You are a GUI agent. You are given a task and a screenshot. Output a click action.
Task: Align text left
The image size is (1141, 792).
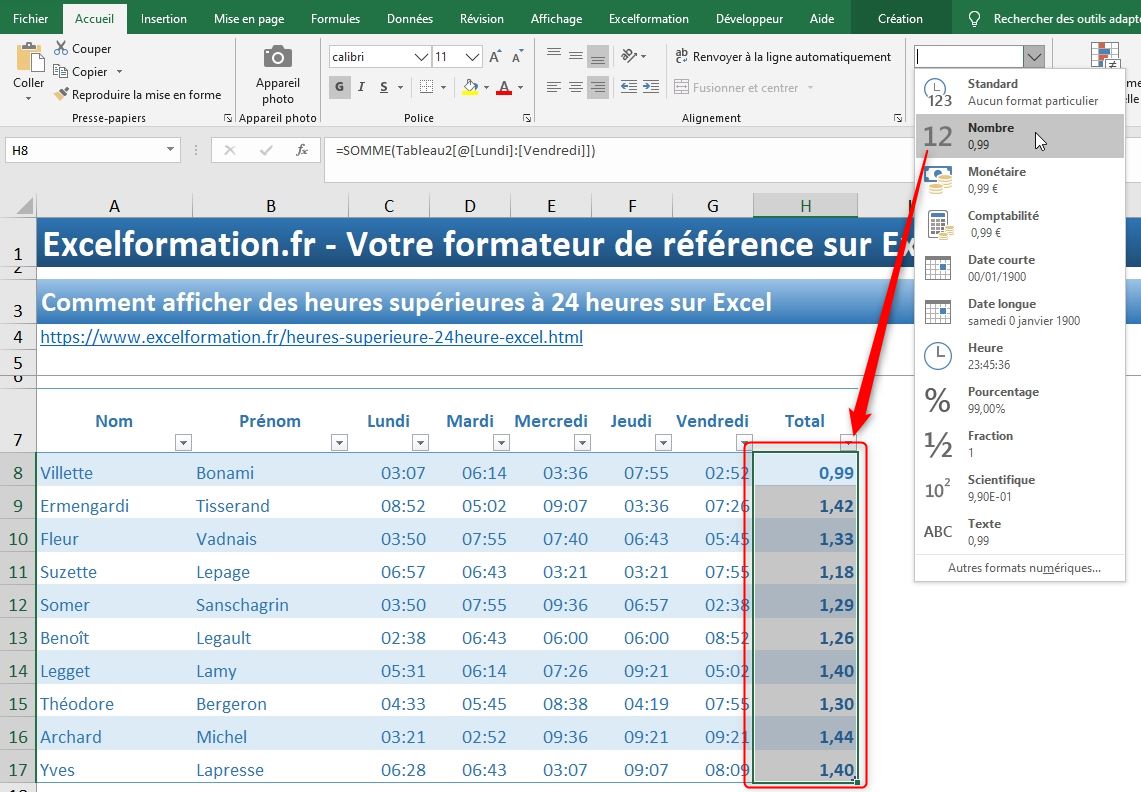(554, 87)
